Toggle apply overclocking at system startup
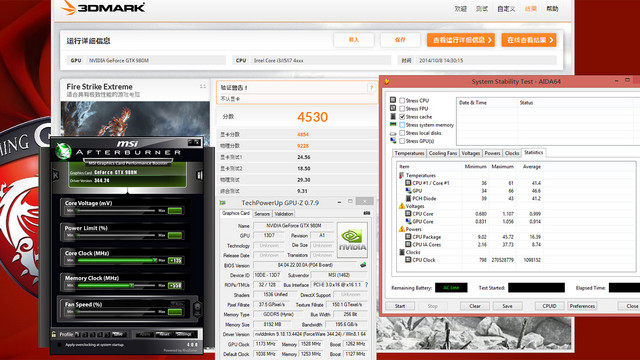 tap(60, 345)
